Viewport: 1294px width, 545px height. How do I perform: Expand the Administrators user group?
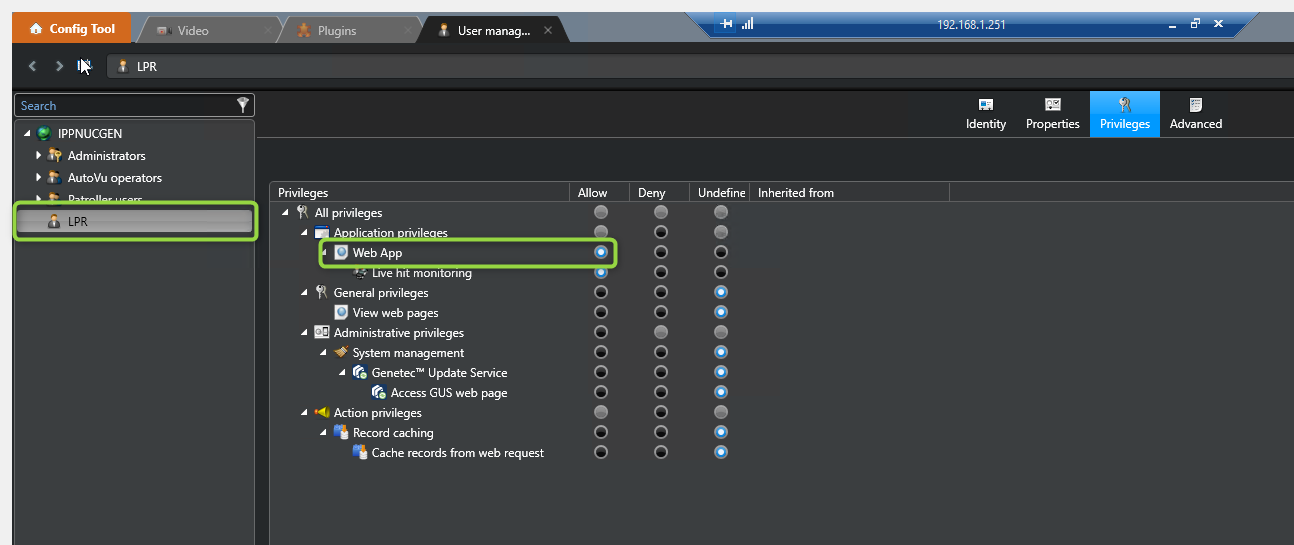[38, 156]
